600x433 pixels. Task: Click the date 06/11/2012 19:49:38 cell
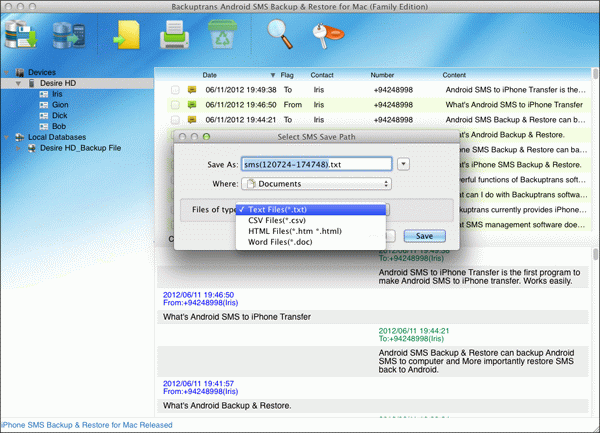(241, 90)
